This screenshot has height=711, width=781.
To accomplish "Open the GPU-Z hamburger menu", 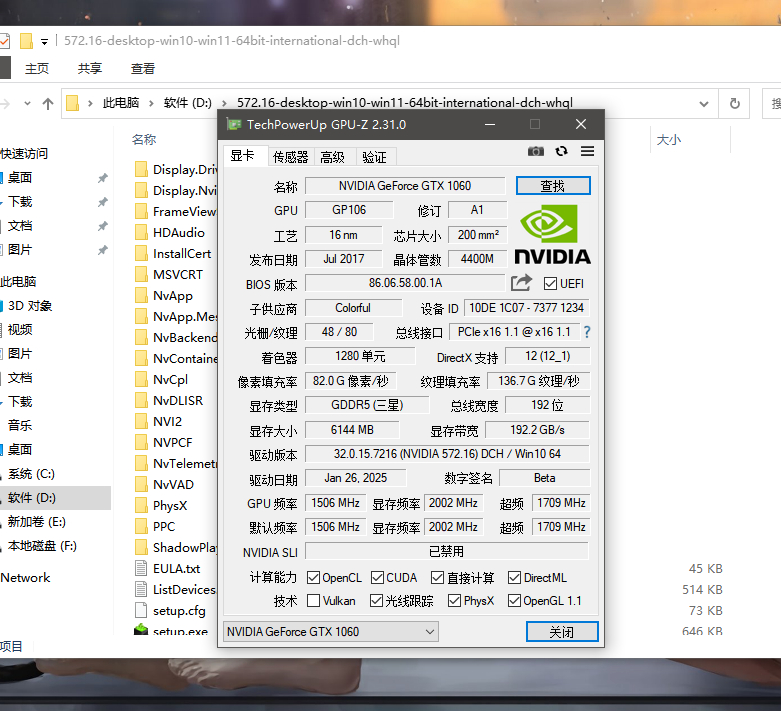I will tap(587, 151).
